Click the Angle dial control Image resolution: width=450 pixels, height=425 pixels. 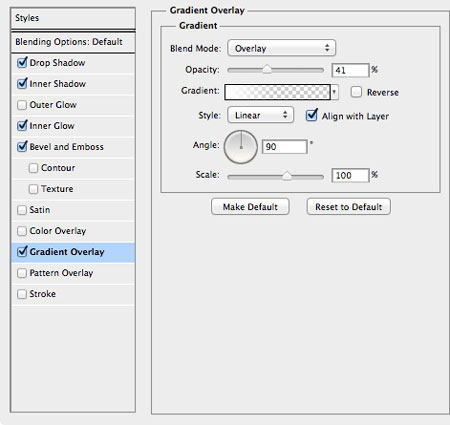241,147
